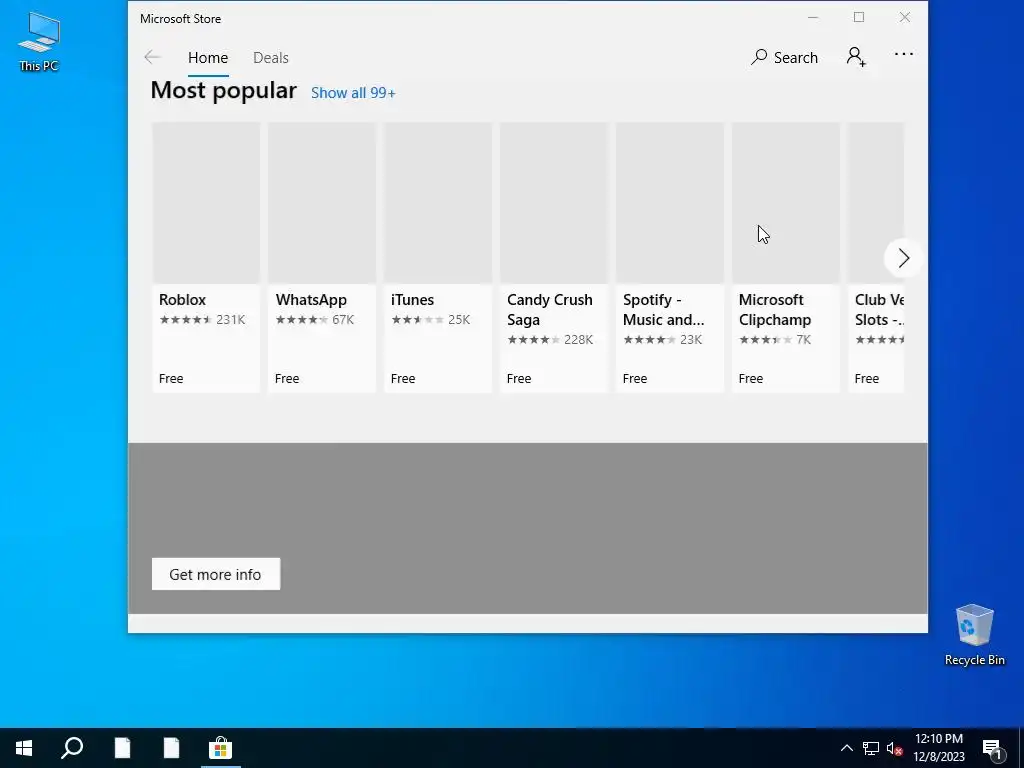
Task: Click the muted volume tray icon
Action: pyautogui.click(x=894, y=748)
